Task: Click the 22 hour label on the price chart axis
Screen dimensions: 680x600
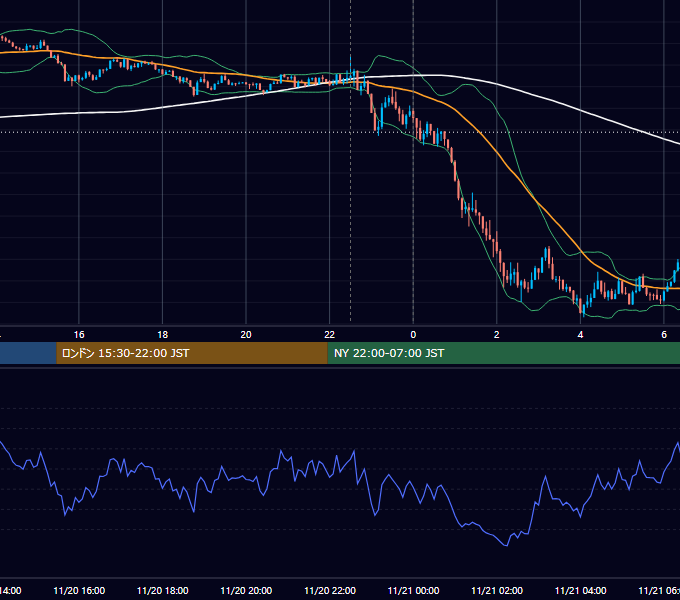Action: tap(330, 334)
